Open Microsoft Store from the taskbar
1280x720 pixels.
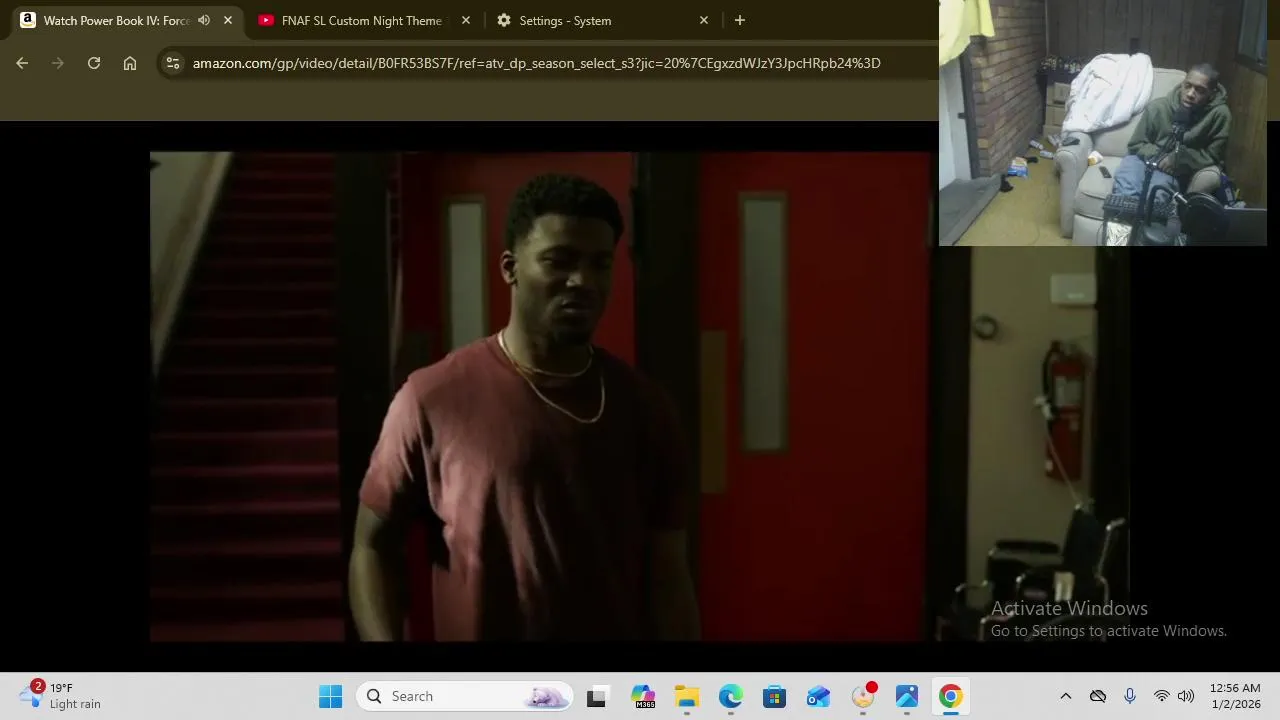coord(775,696)
